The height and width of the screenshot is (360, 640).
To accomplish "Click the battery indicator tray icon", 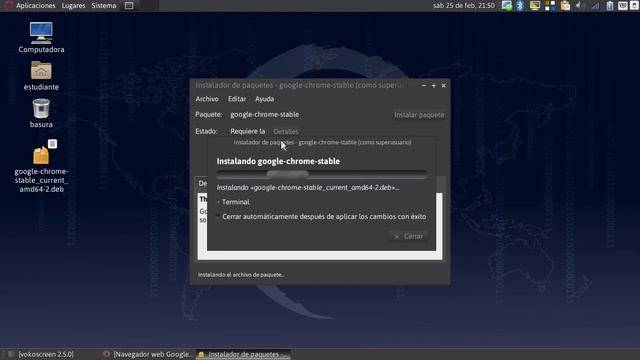I will [610, 5].
